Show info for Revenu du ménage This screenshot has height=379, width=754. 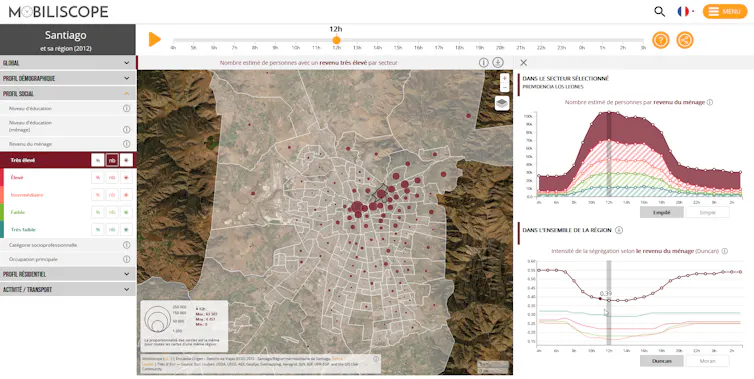(x=126, y=144)
